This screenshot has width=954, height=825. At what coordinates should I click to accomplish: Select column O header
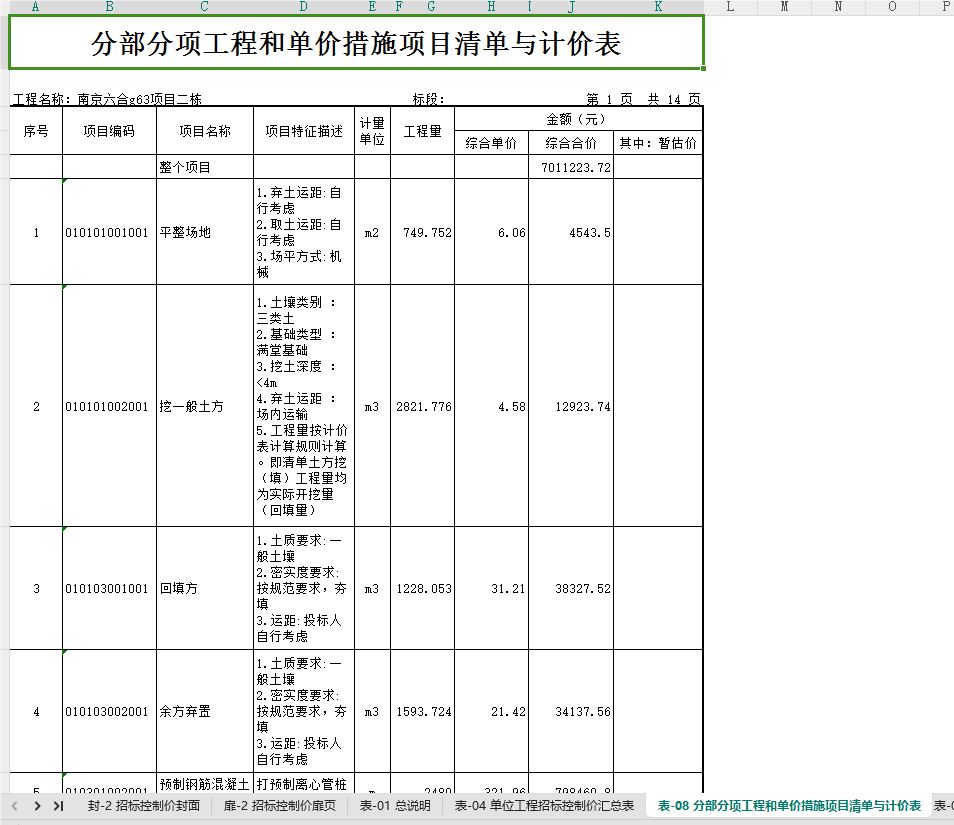[893, 7]
